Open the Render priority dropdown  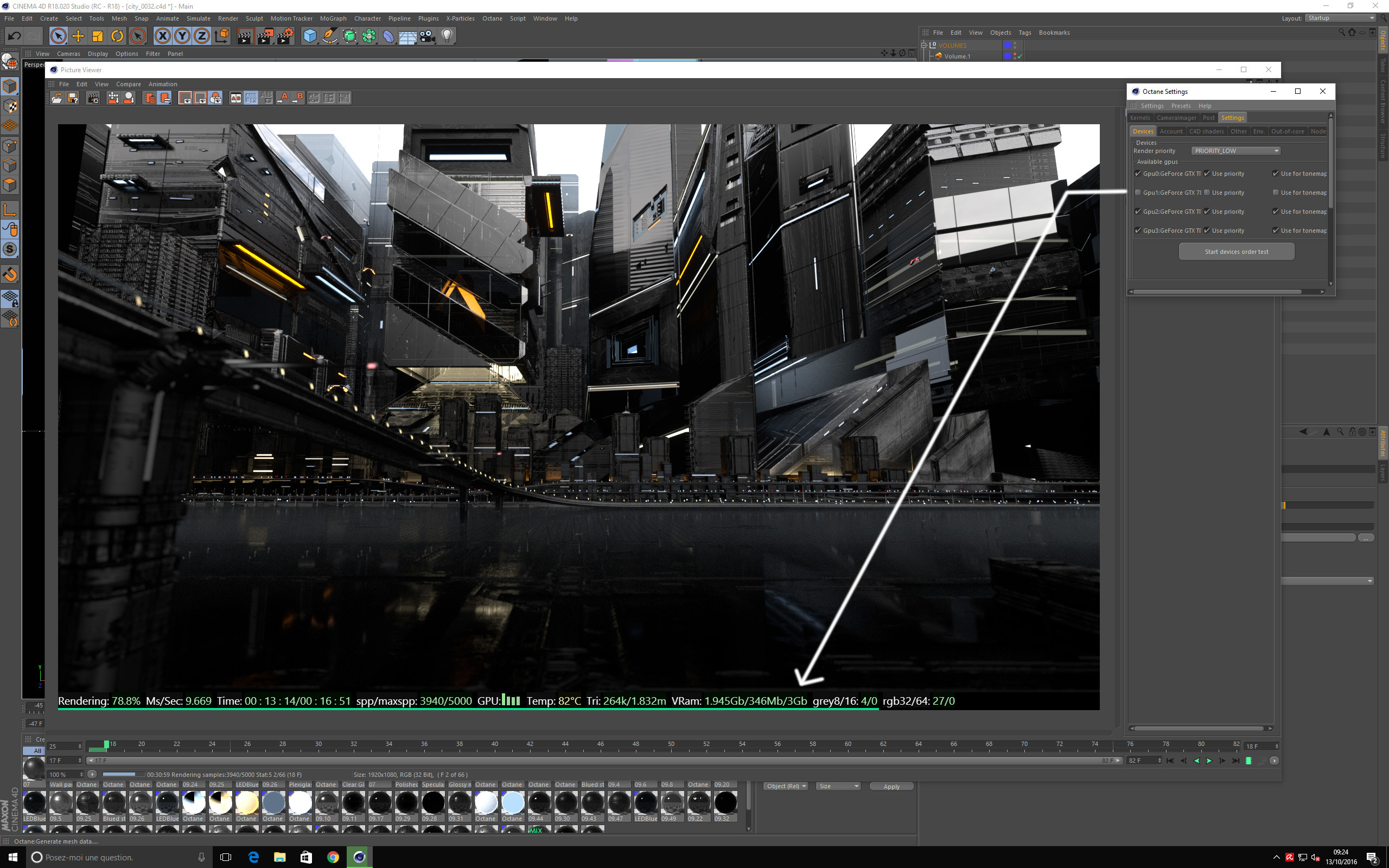pos(1236,150)
